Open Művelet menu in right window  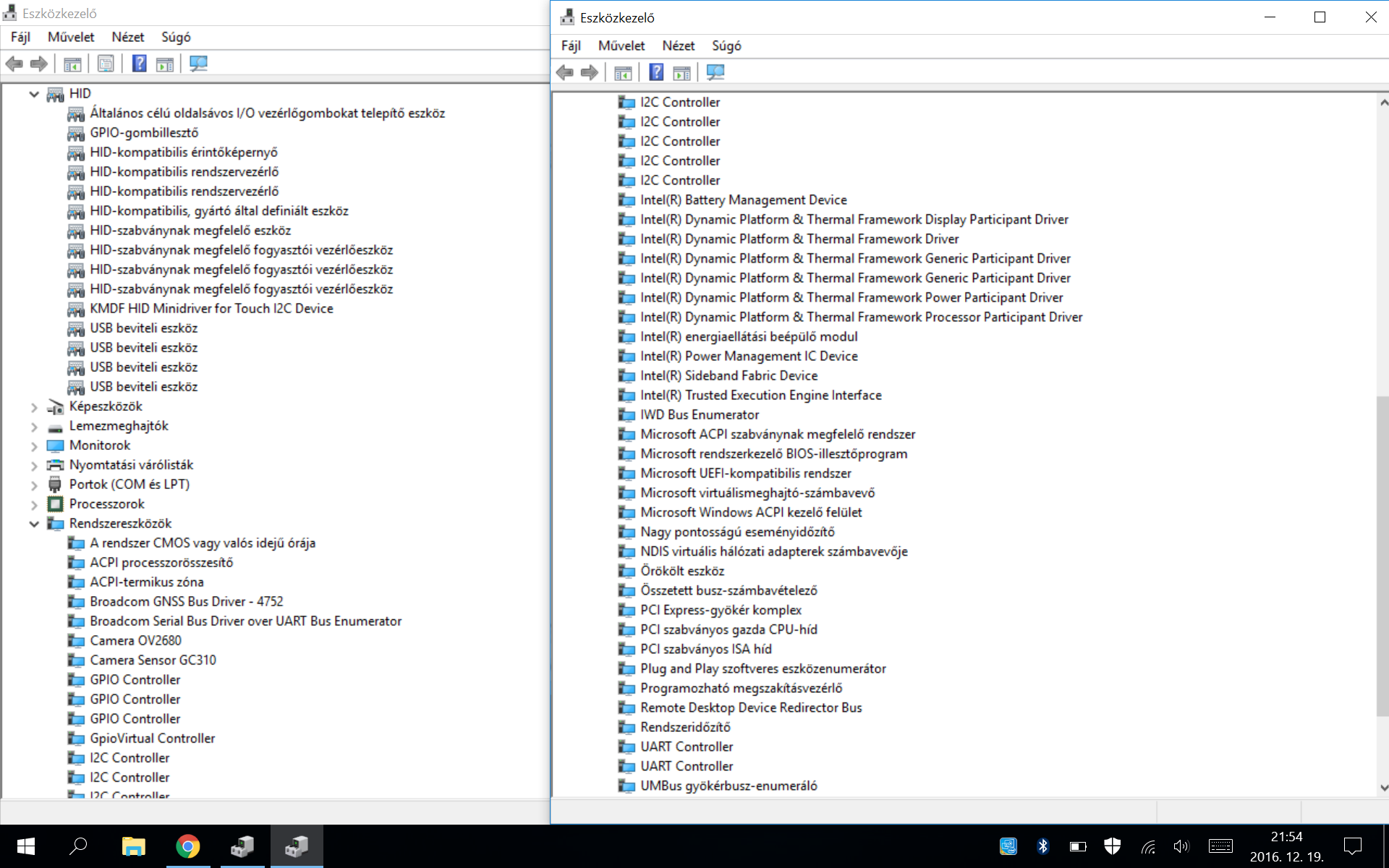pyautogui.click(x=621, y=46)
